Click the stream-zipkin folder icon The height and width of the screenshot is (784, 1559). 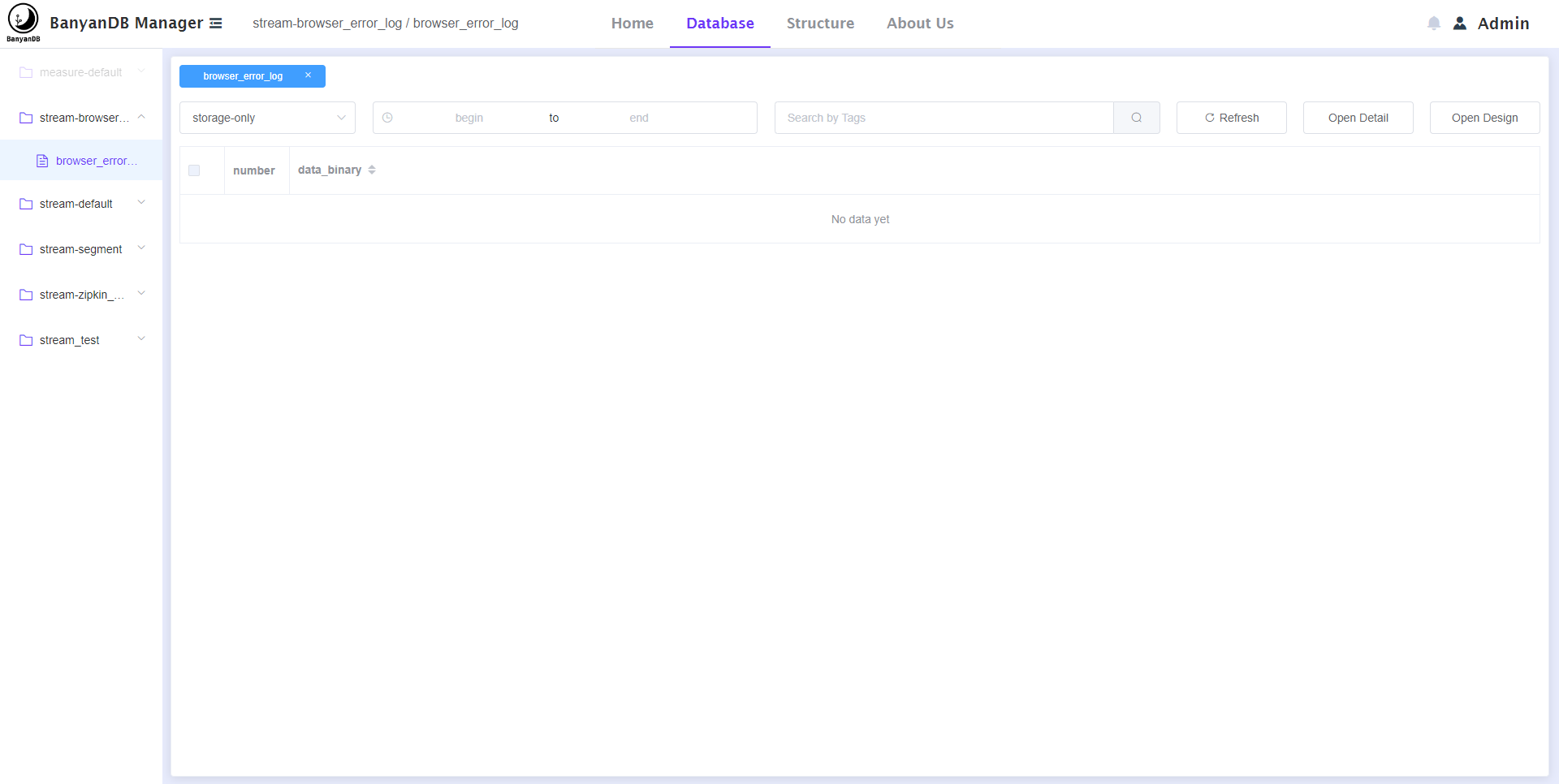[x=26, y=295]
